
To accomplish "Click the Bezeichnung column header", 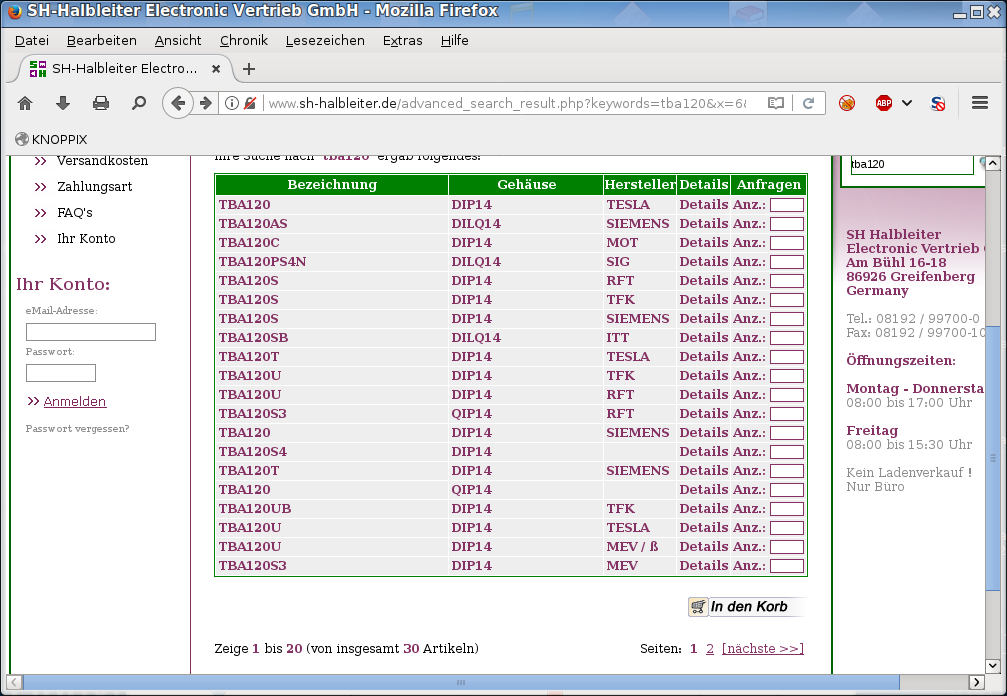I will 332,185.
